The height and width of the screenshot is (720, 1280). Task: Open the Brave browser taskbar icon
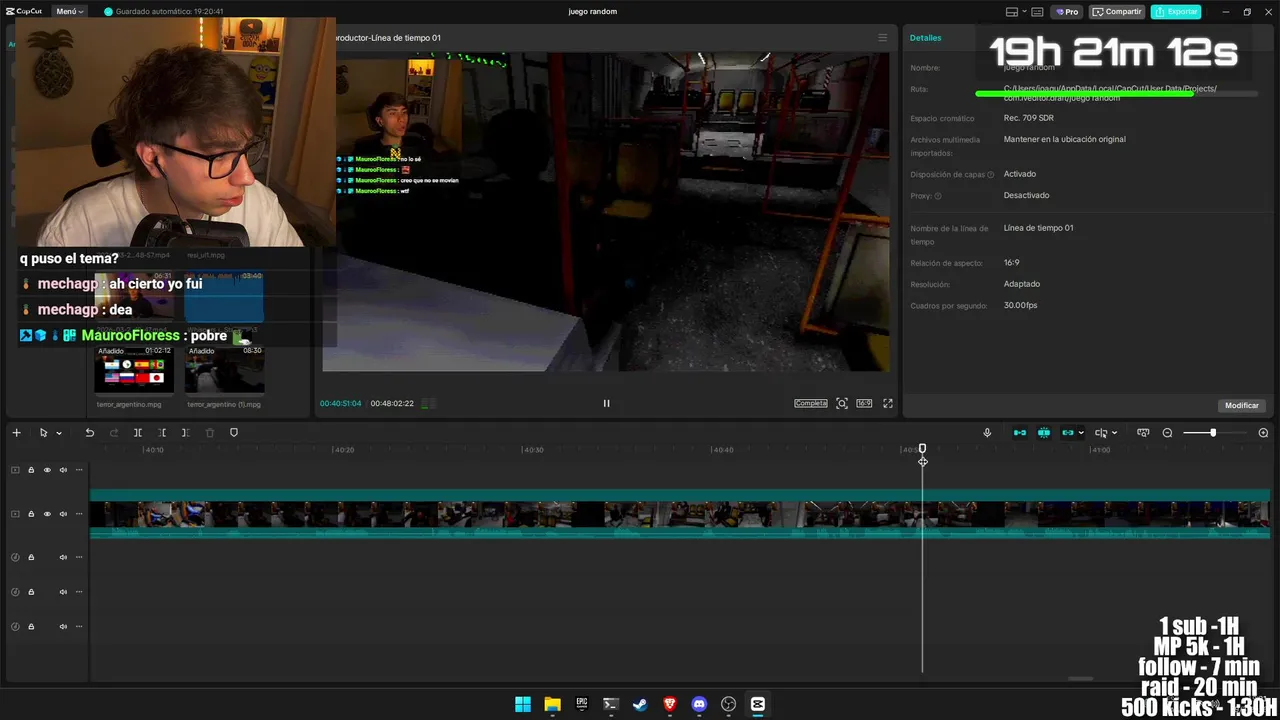click(x=670, y=704)
